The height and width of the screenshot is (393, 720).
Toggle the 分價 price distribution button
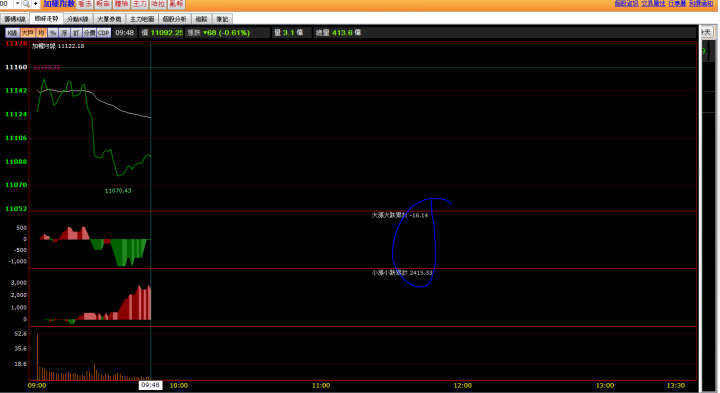click(90, 33)
